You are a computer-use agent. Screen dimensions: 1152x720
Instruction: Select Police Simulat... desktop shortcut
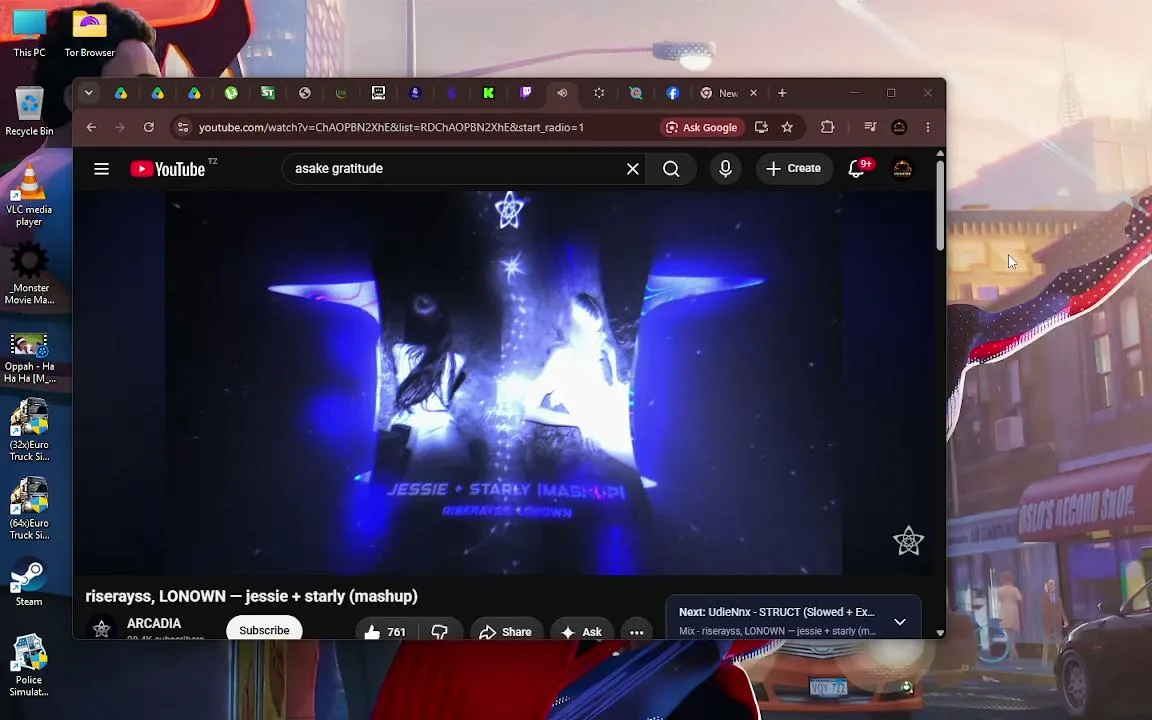tap(29, 665)
